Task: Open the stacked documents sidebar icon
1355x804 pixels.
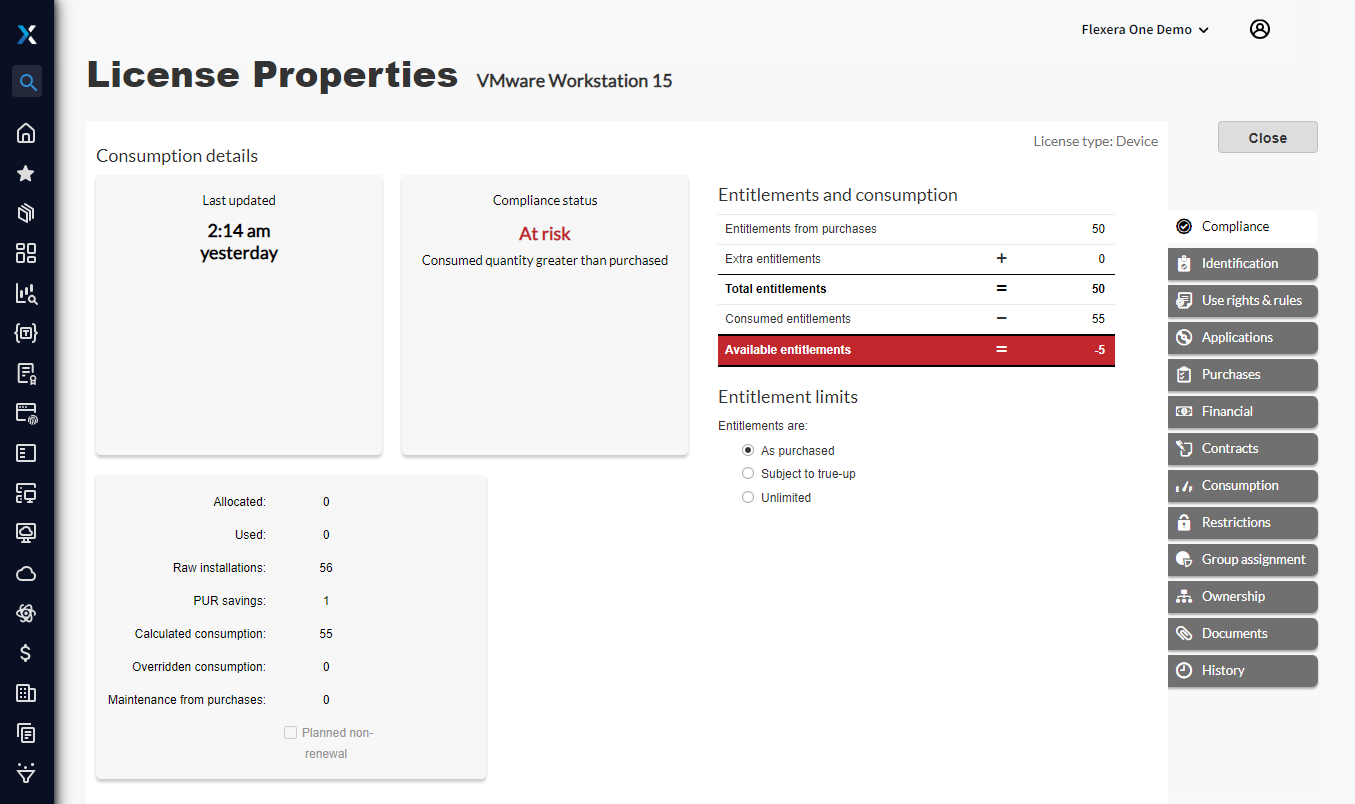Action: click(x=27, y=733)
